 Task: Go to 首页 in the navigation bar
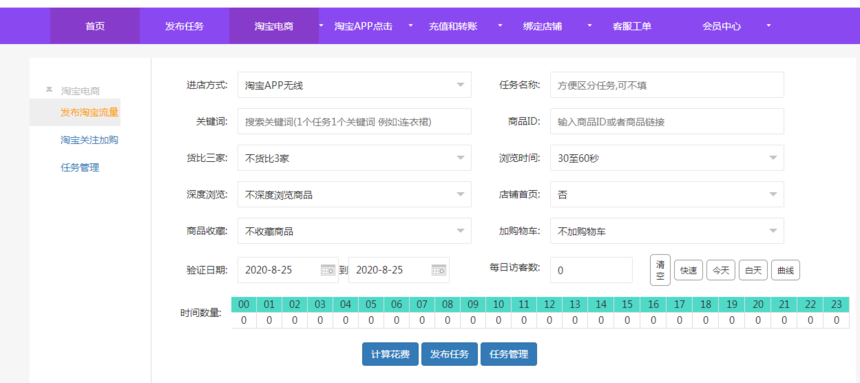(x=95, y=26)
